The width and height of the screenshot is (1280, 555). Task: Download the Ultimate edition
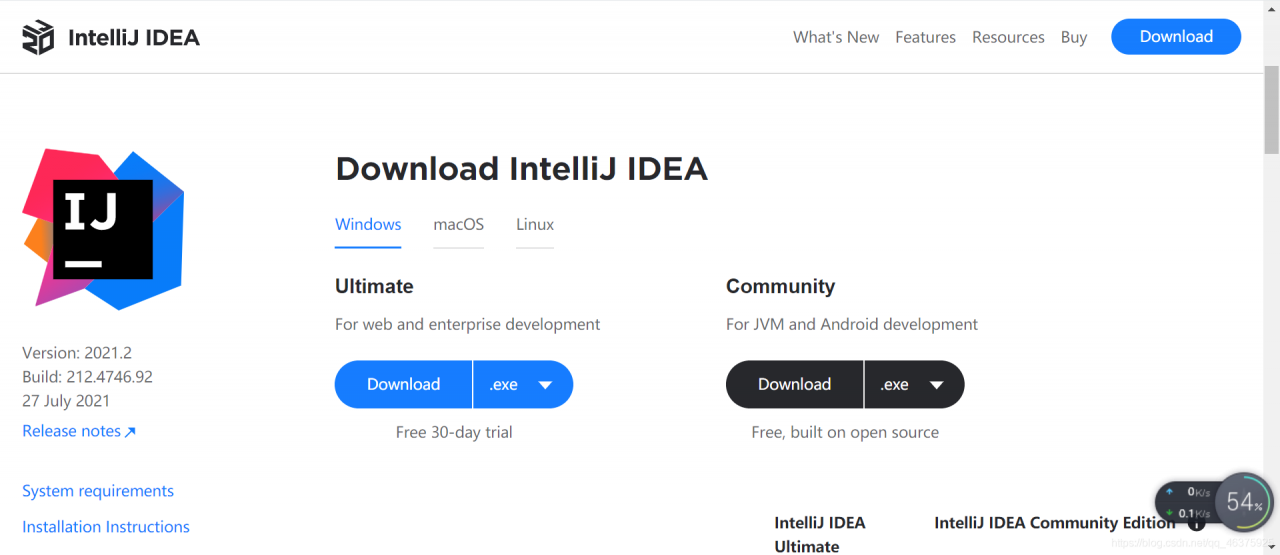403,385
